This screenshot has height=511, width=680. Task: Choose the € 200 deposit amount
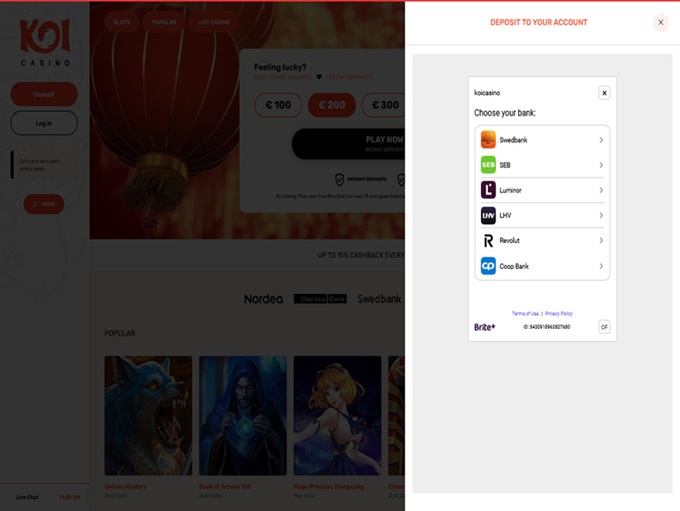331,105
